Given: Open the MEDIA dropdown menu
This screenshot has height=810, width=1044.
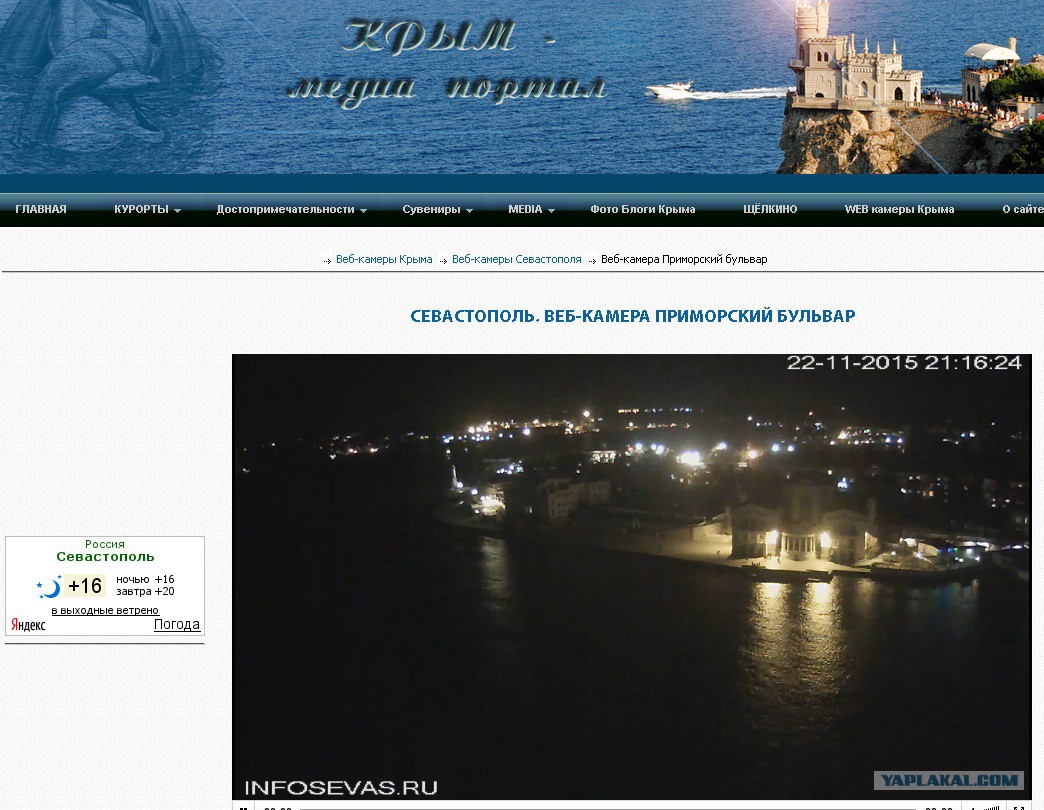Looking at the screenshot, I should tap(531, 210).
